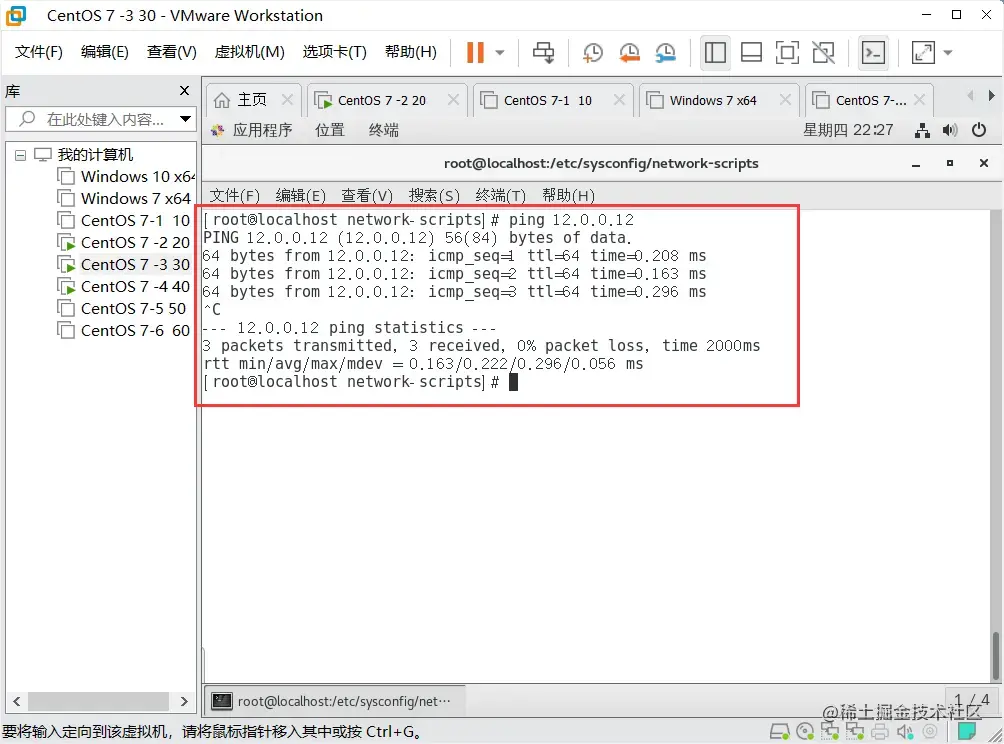This screenshot has height=744, width=1004.
Task: Open the snapshot manager
Action: pos(666,53)
